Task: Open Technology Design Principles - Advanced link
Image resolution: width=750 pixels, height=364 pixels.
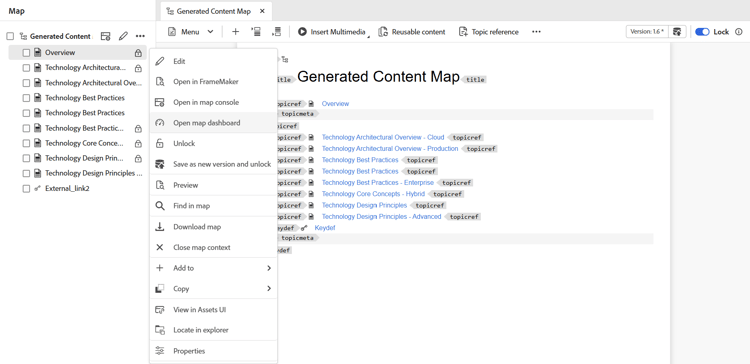Action: 381,217
